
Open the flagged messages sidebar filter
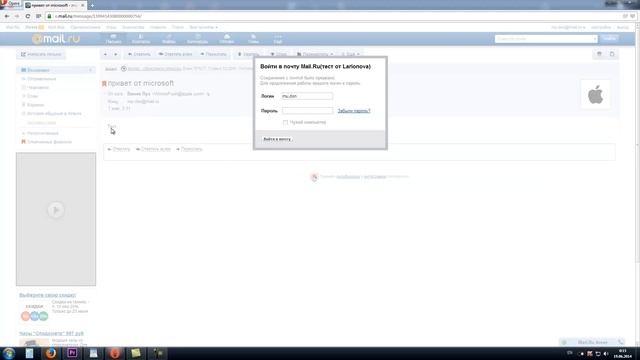point(47,142)
